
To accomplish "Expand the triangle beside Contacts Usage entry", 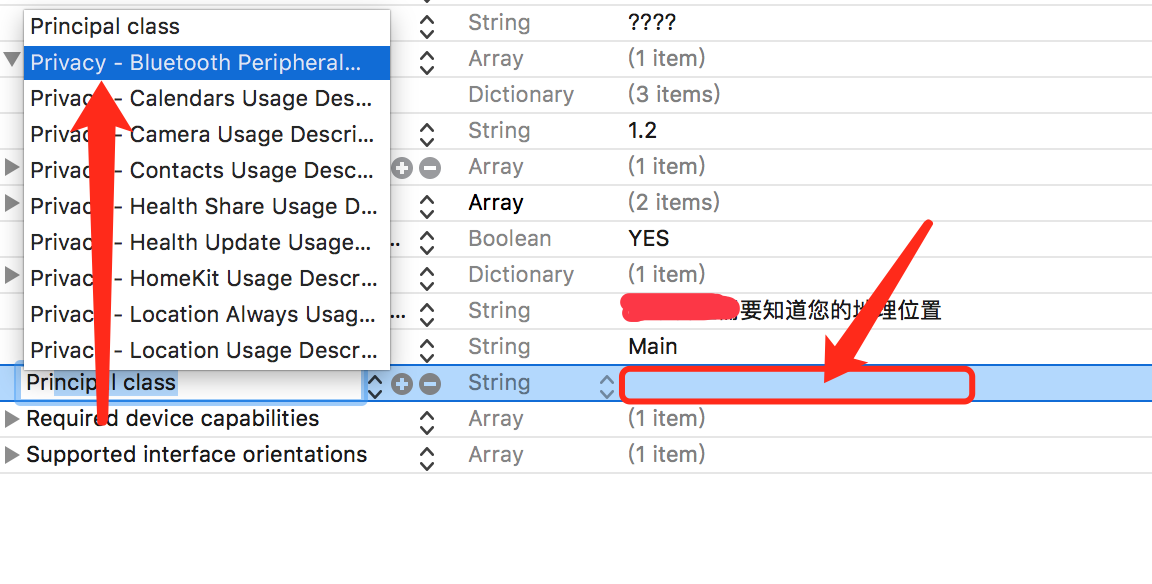I will coord(11,167).
